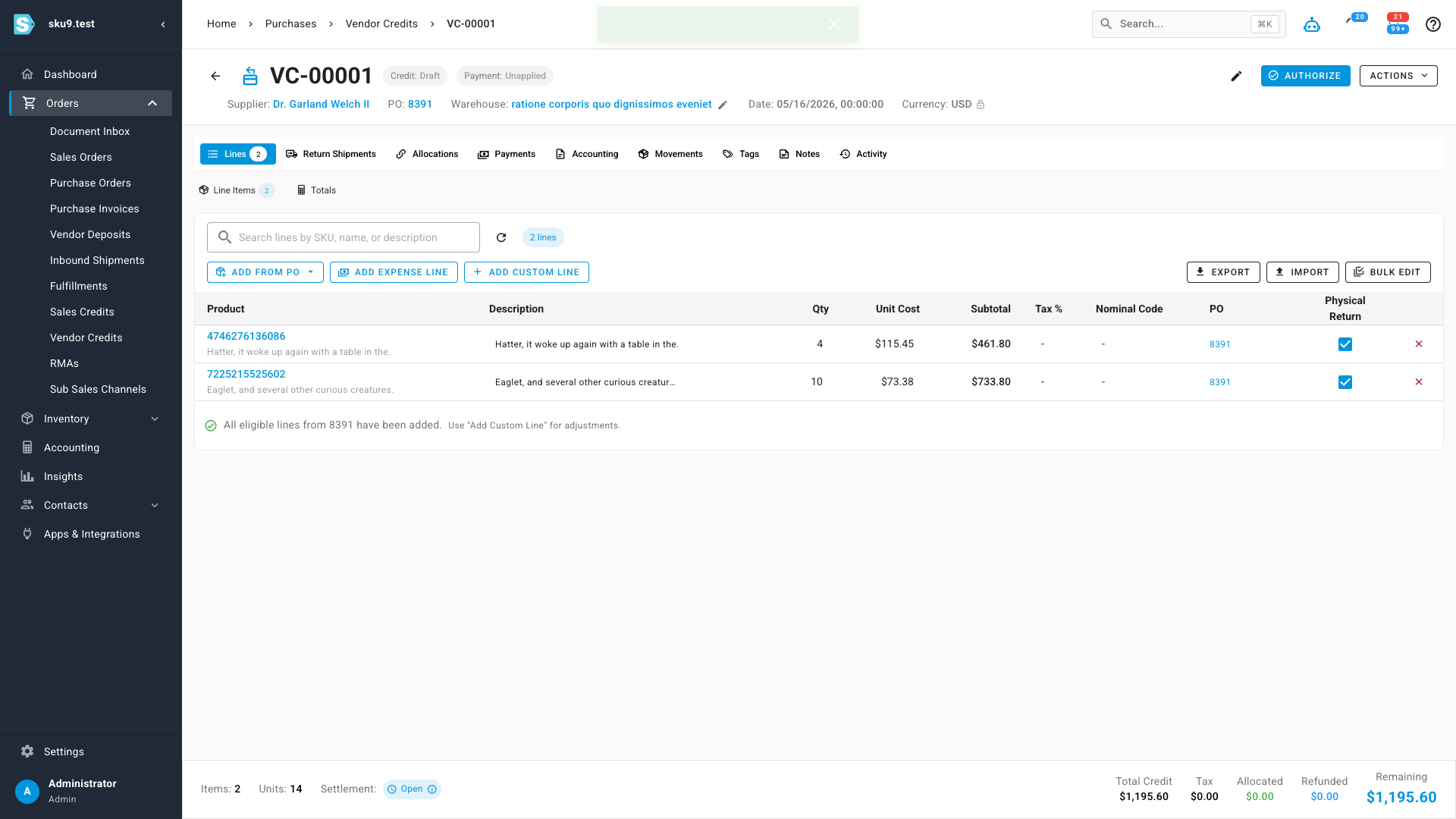
Task: Click the Import button
Action: tap(1302, 272)
